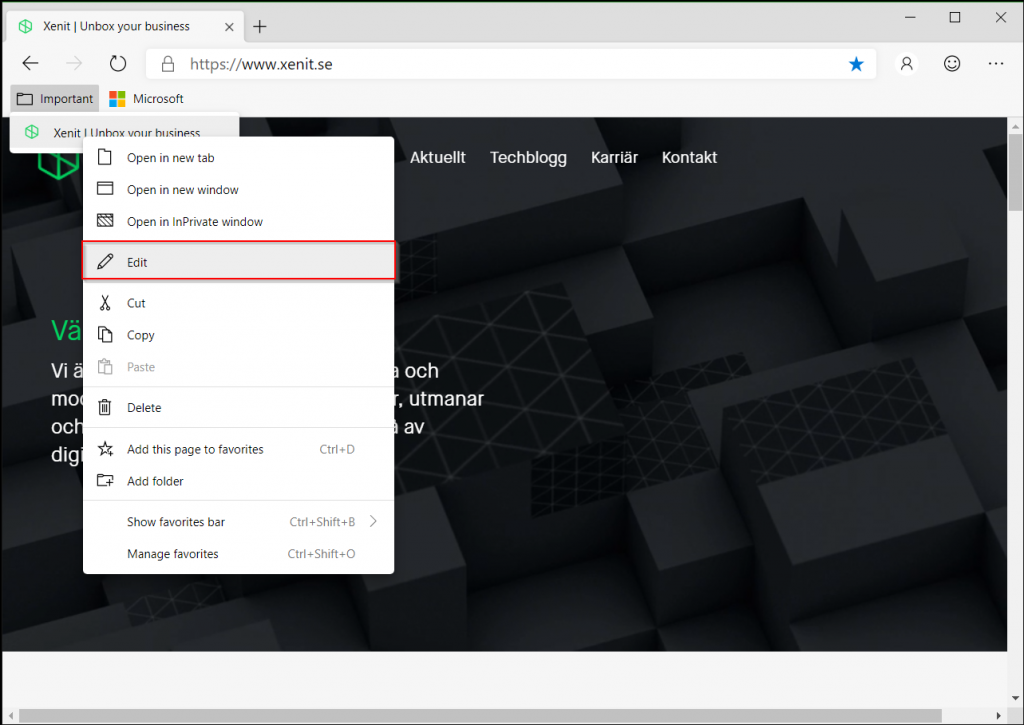Open the profile account icon
1024x725 pixels.
(x=906, y=62)
